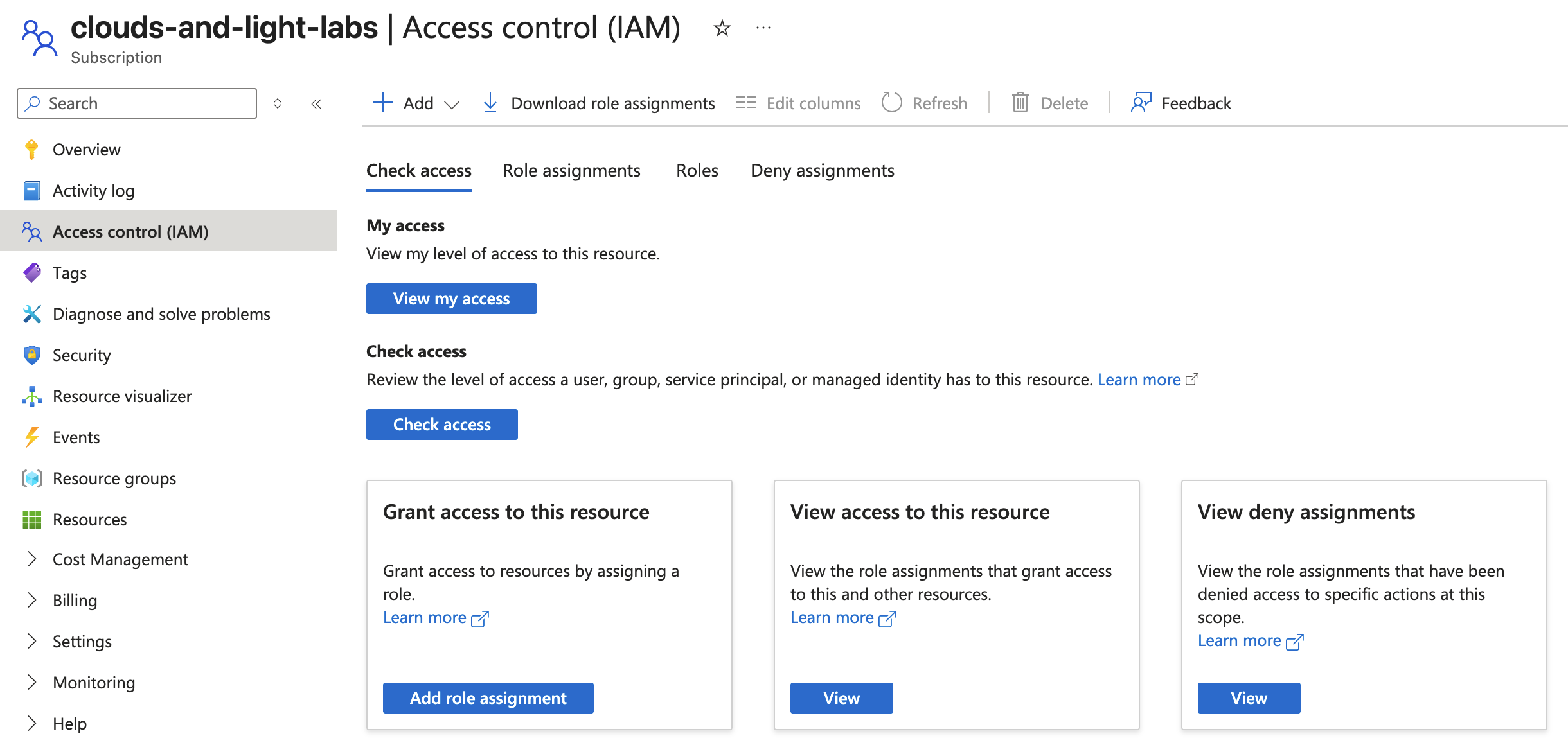Click the Security shield icon
Image resolution: width=1568 pixels, height=754 pixels.
pyautogui.click(x=31, y=355)
